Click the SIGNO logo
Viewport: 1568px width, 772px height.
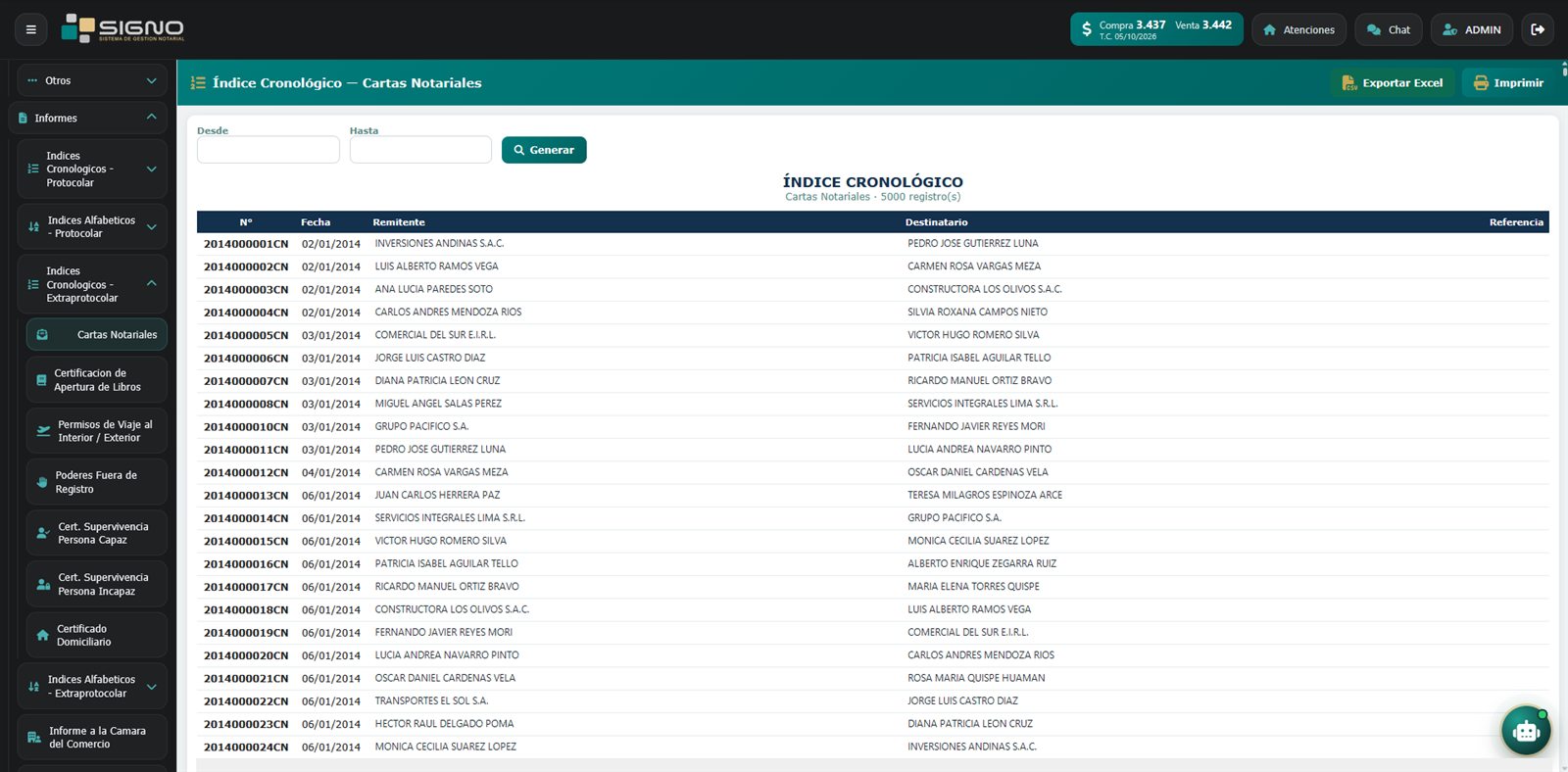[122, 28]
